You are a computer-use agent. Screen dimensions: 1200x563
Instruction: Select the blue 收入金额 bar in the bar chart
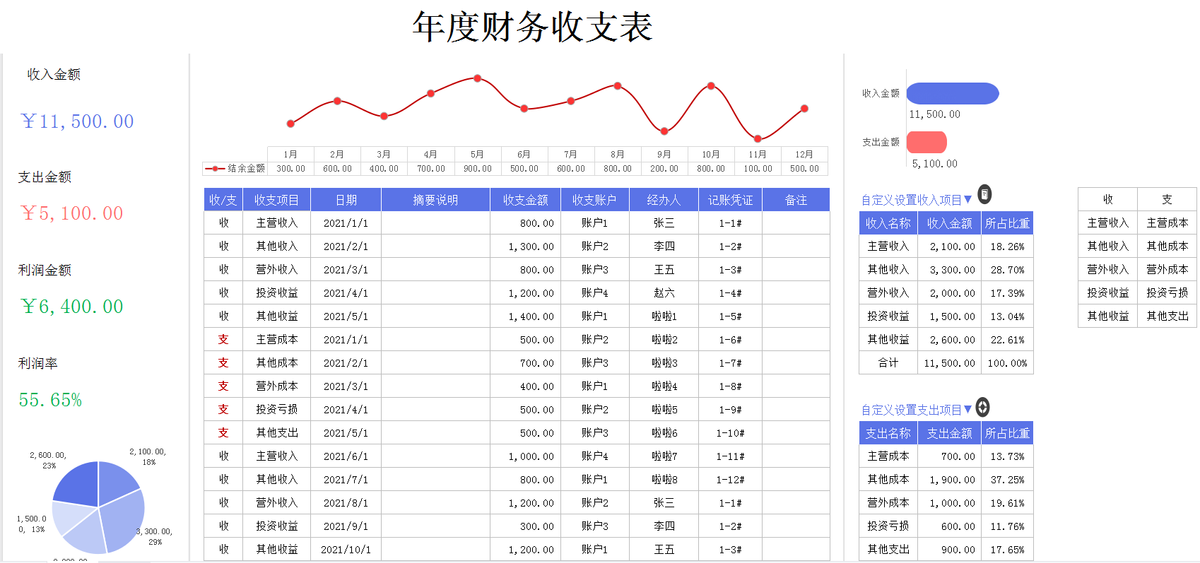953,93
